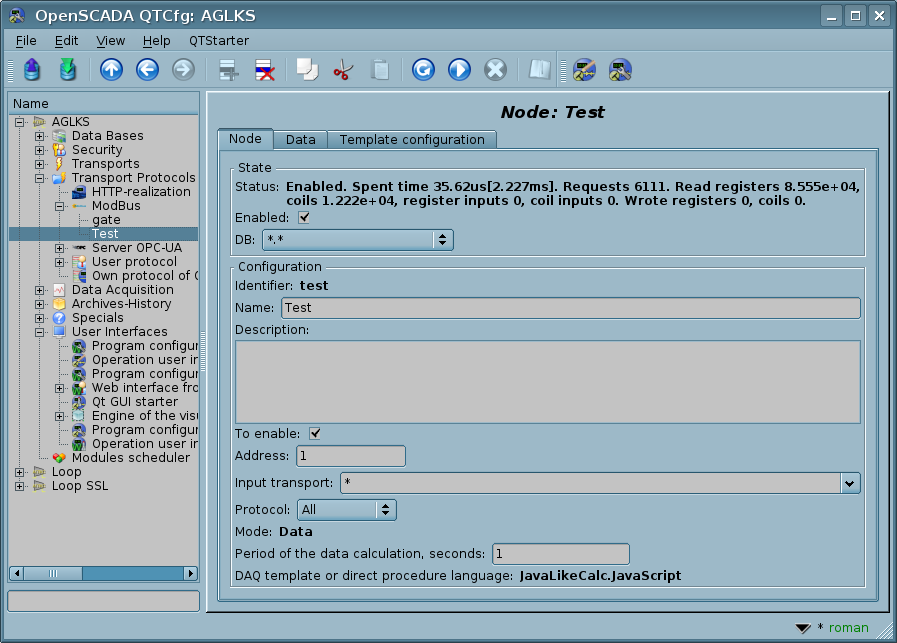
Task: Click the save to database toolbar icon
Action: 67,70
